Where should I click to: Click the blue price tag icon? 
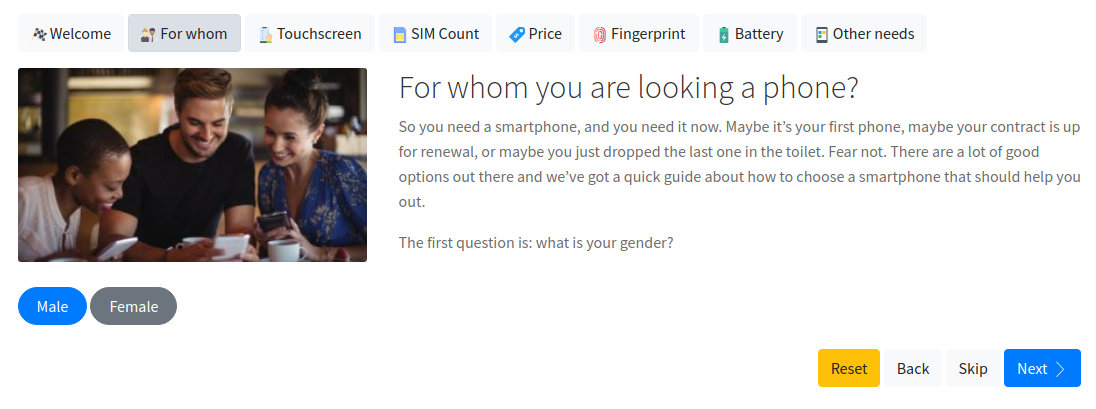coord(517,34)
